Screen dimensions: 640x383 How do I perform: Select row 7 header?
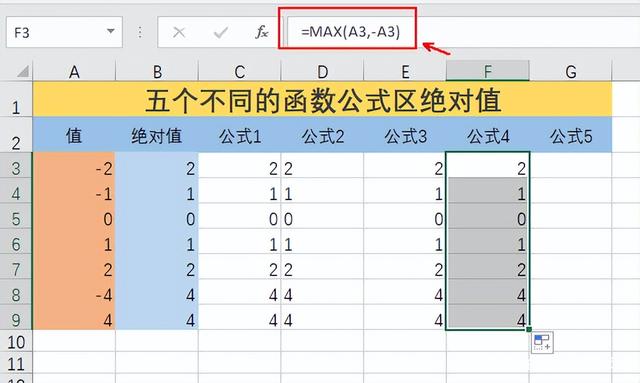16,267
